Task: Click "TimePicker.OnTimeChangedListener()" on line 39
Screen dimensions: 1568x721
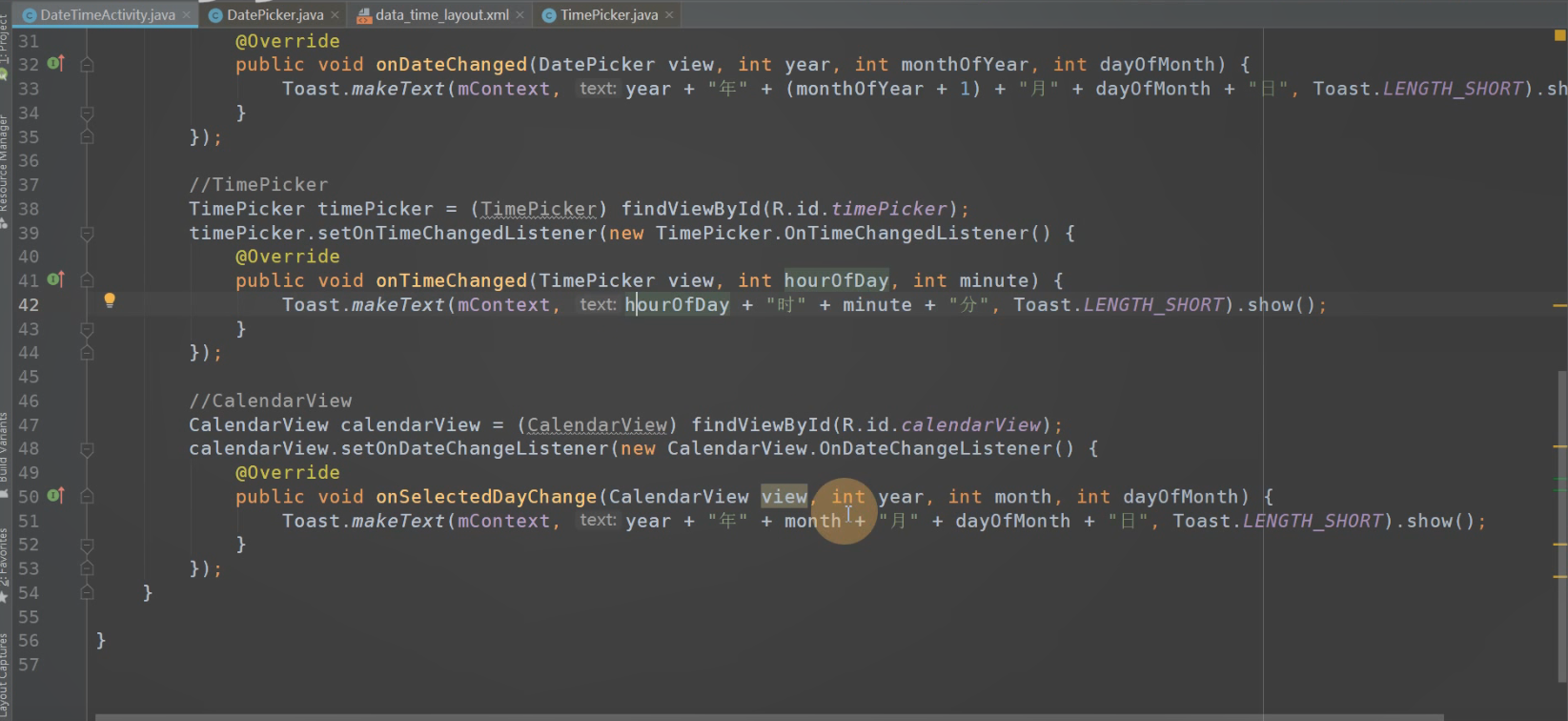Action: coord(853,233)
